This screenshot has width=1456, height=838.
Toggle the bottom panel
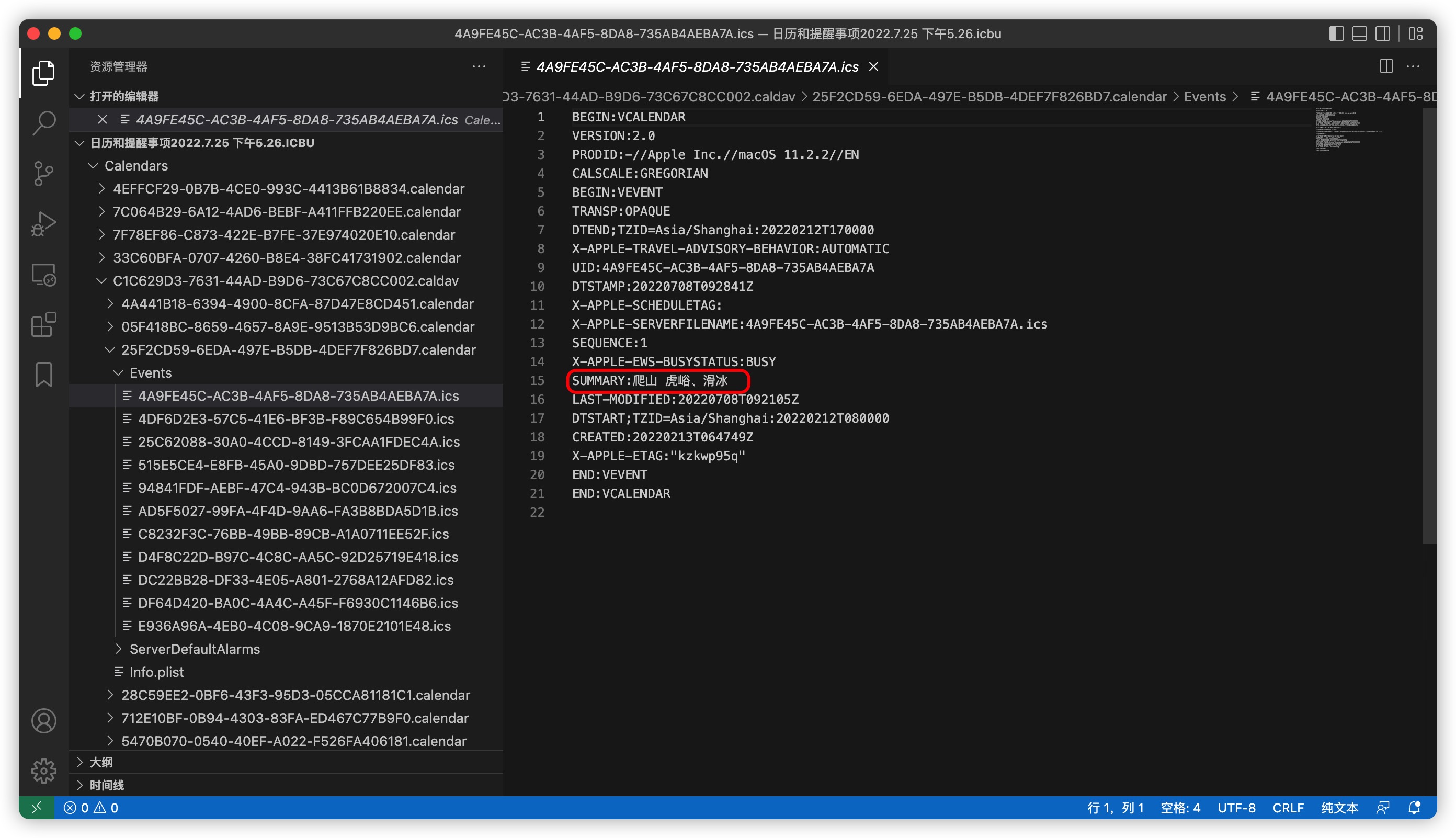[x=1359, y=33]
